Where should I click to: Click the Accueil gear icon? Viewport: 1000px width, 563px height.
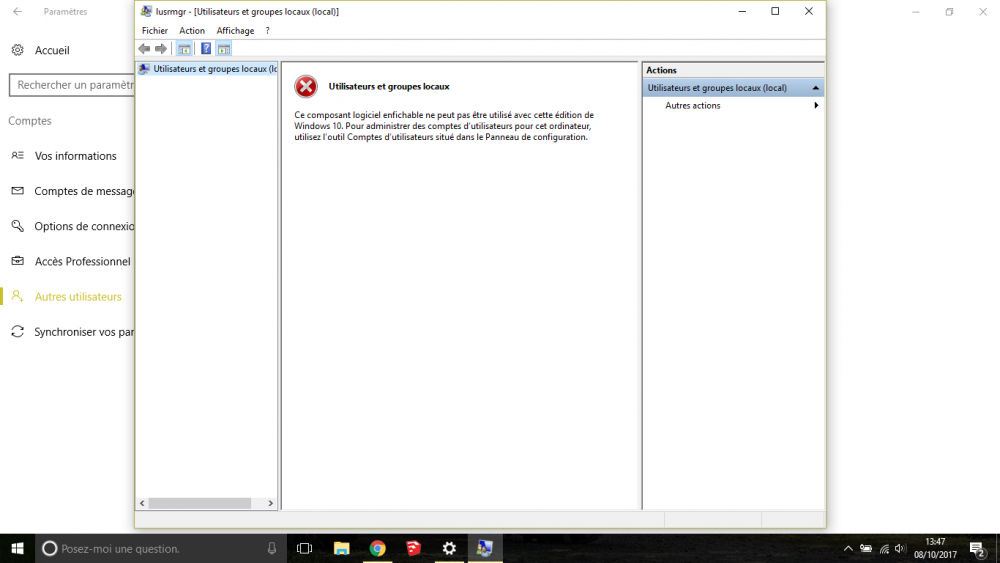point(17,50)
